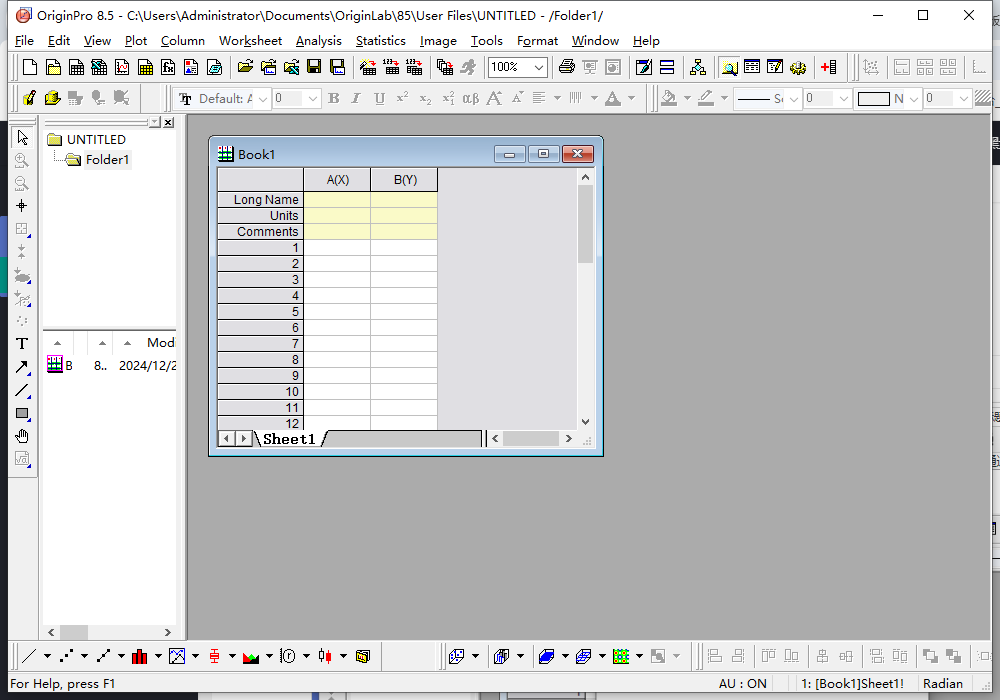Click the New Function toolbar icon
The height and width of the screenshot is (700, 1000).
168,67
